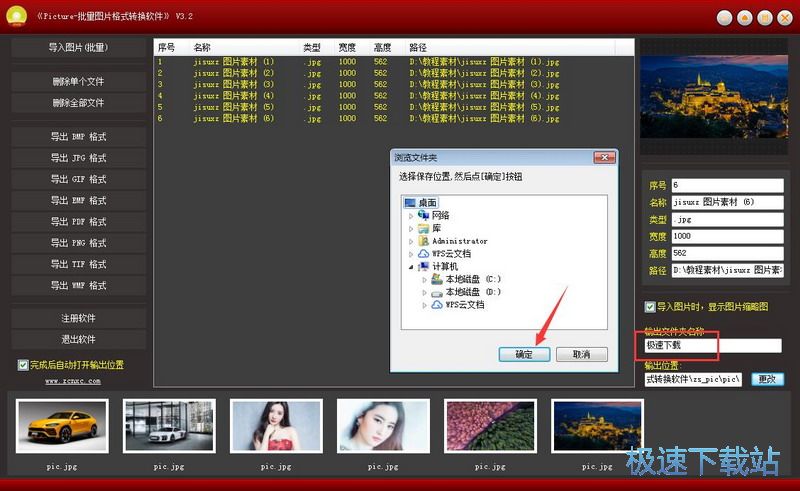This screenshot has height=491, width=800.
Task: Collapse the 计算机 tree node
Action: 411,267
